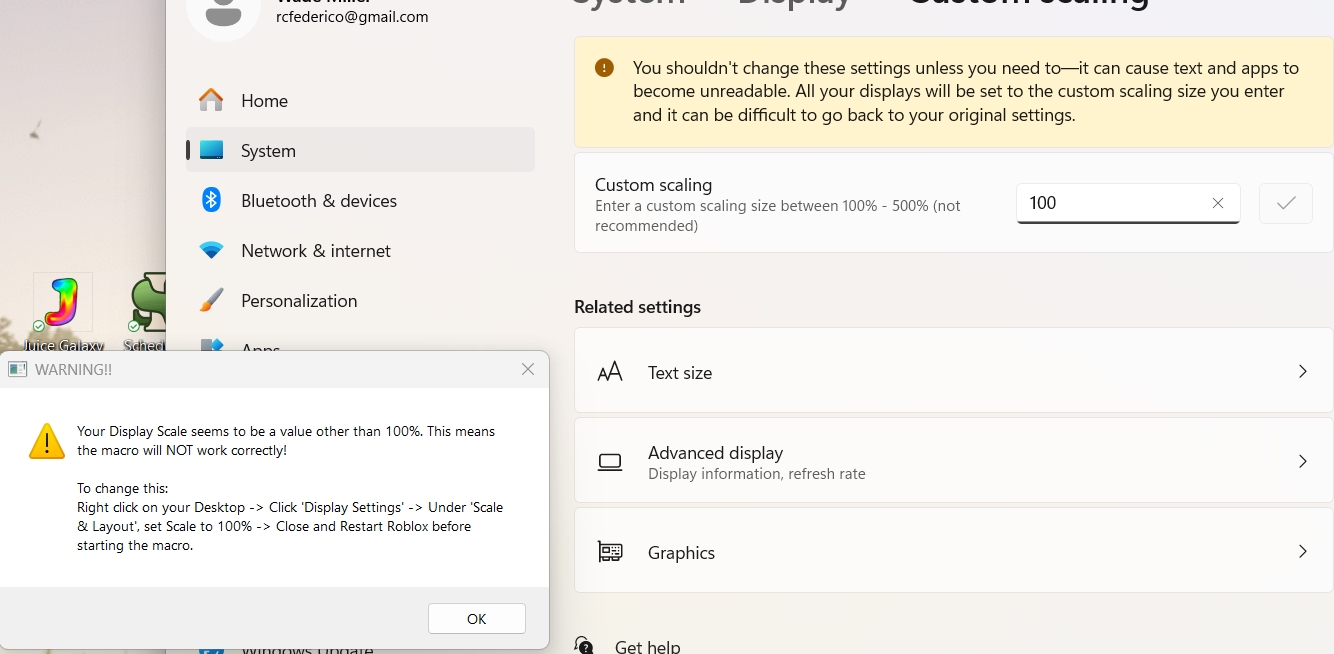This screenshot has height=654, width=1334.
Task: Expand Graphics via its chevron
Action: coord(1302,551)
